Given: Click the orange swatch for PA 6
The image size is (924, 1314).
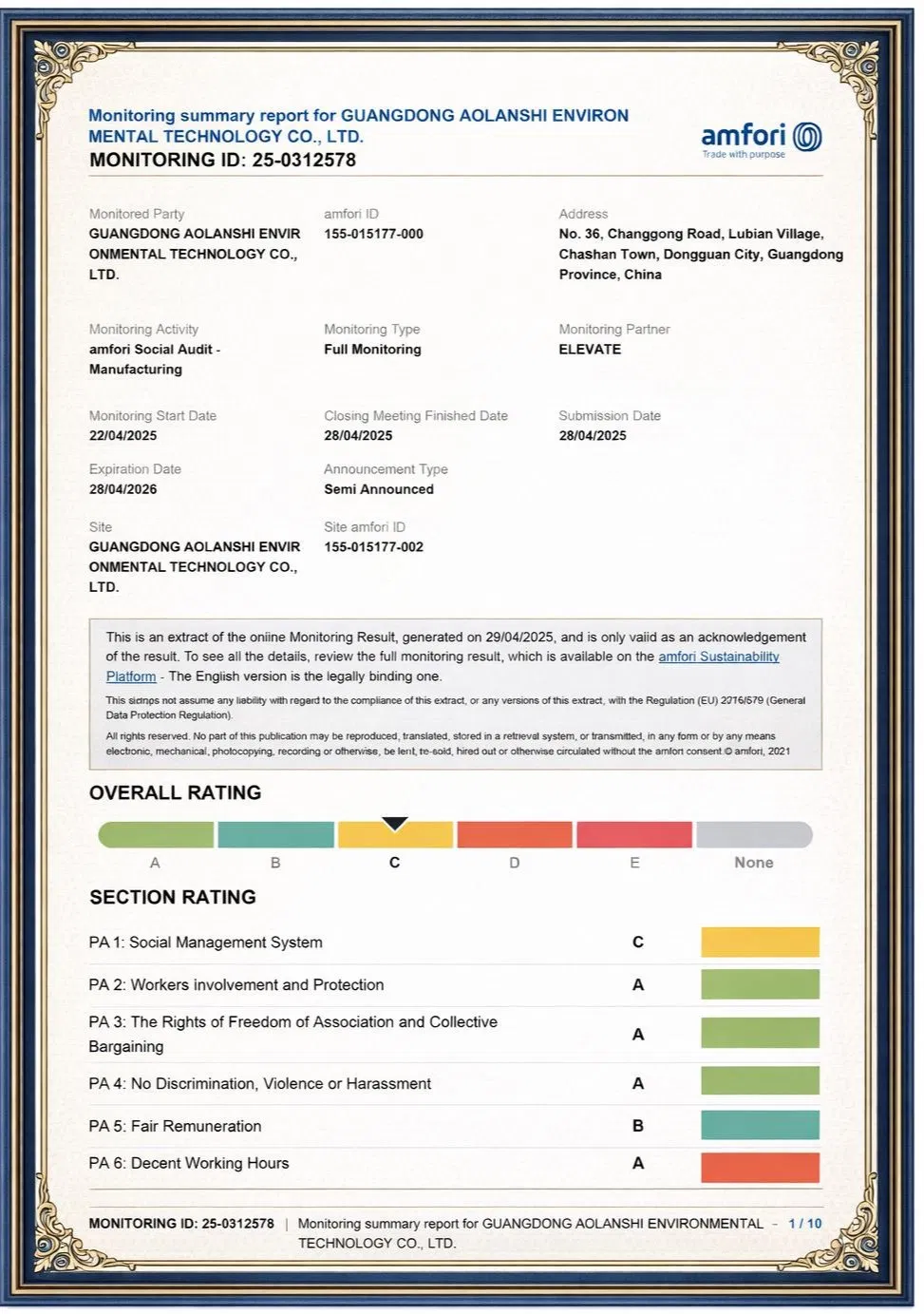Looking at the screenshot, I should 760,1167.
